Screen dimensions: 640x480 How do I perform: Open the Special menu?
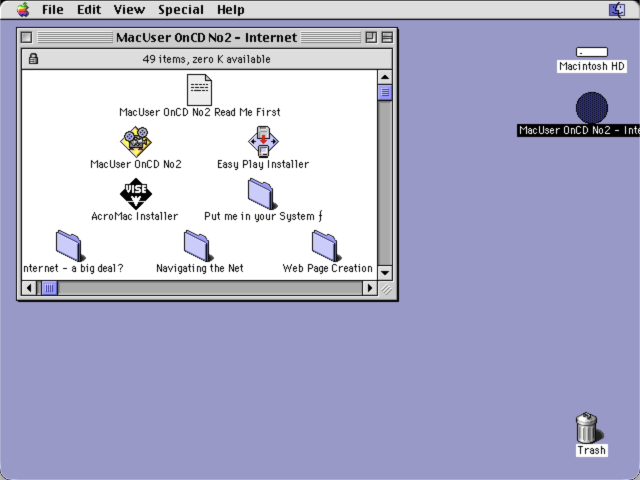[181, 9]
